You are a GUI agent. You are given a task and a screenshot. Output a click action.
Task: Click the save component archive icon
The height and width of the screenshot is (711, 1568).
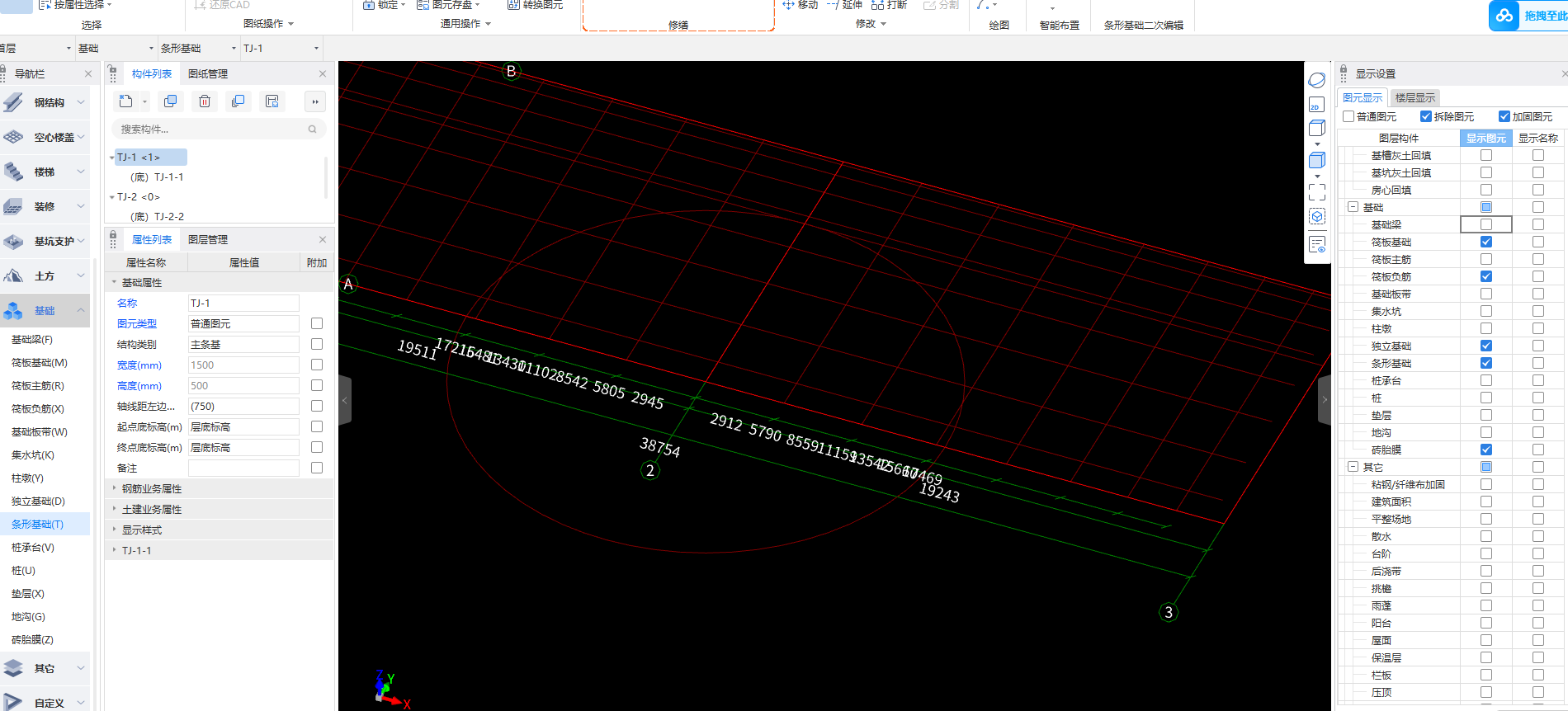pos(272,101)
